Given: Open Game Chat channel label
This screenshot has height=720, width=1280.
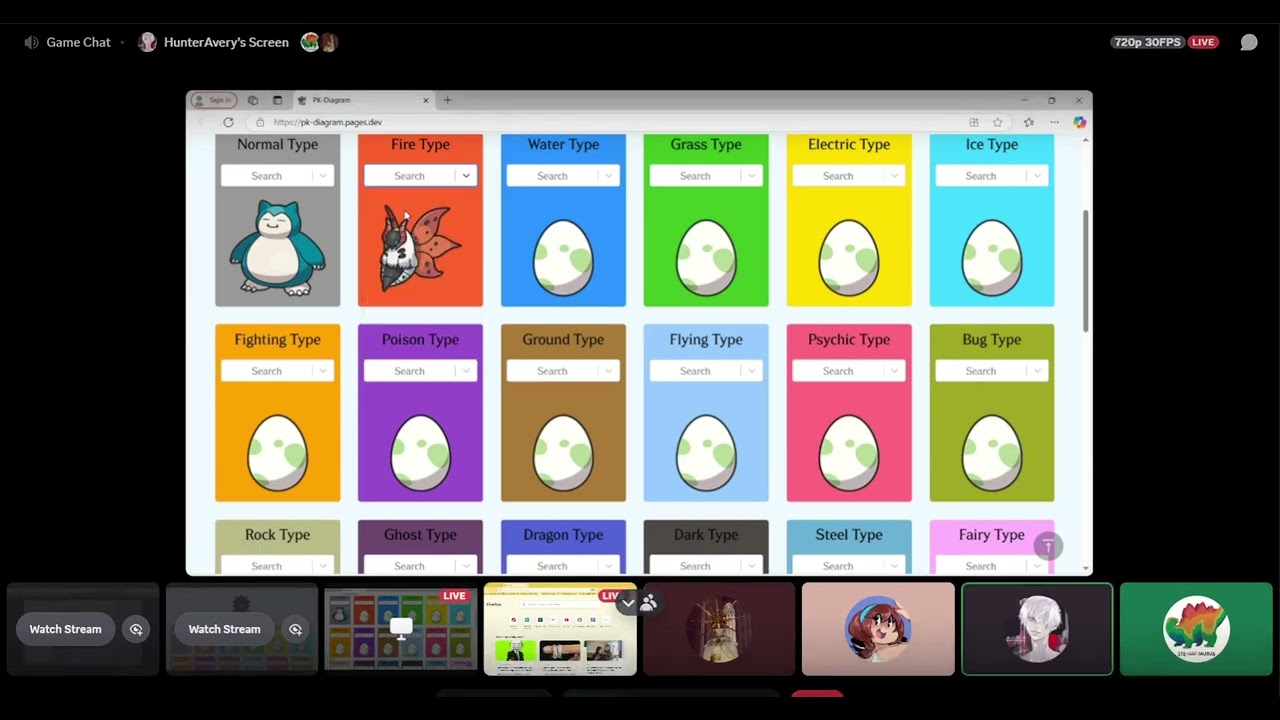Looking at the screenshot, I should (x=78, y=42).
